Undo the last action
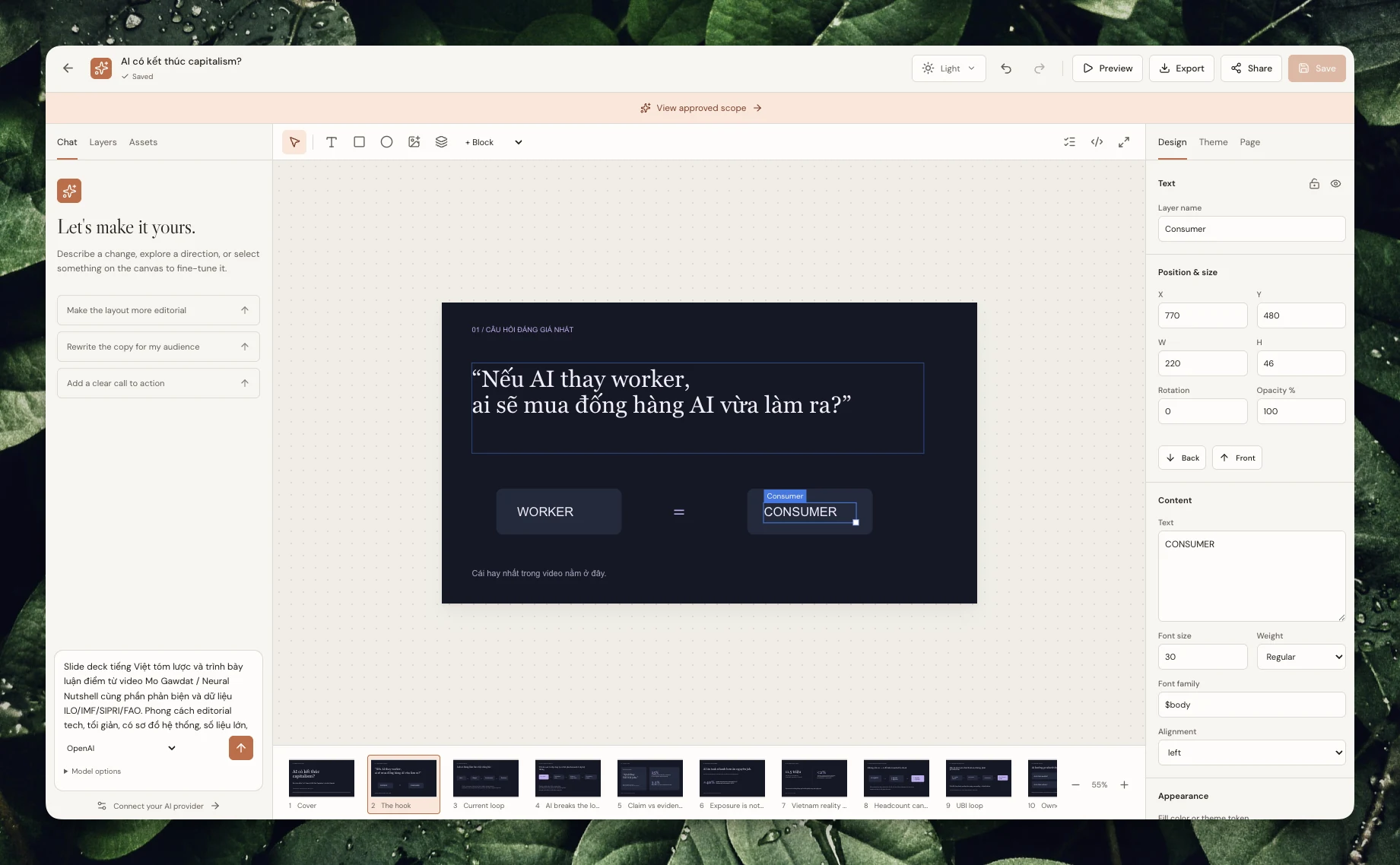This screenshot has height=865, width=1400. pos(1006,68)
